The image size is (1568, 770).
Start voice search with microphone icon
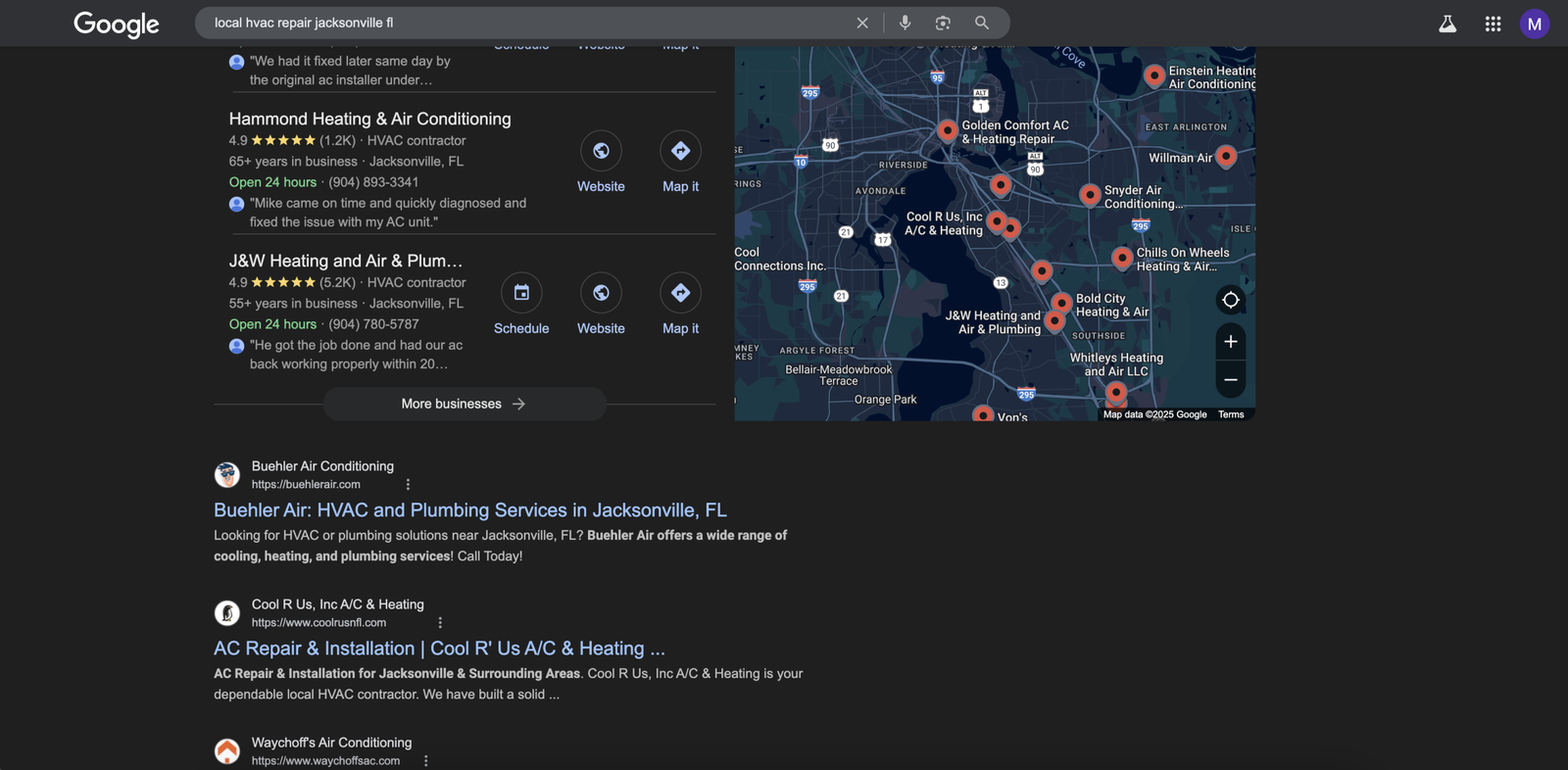(x=905, y=23)
